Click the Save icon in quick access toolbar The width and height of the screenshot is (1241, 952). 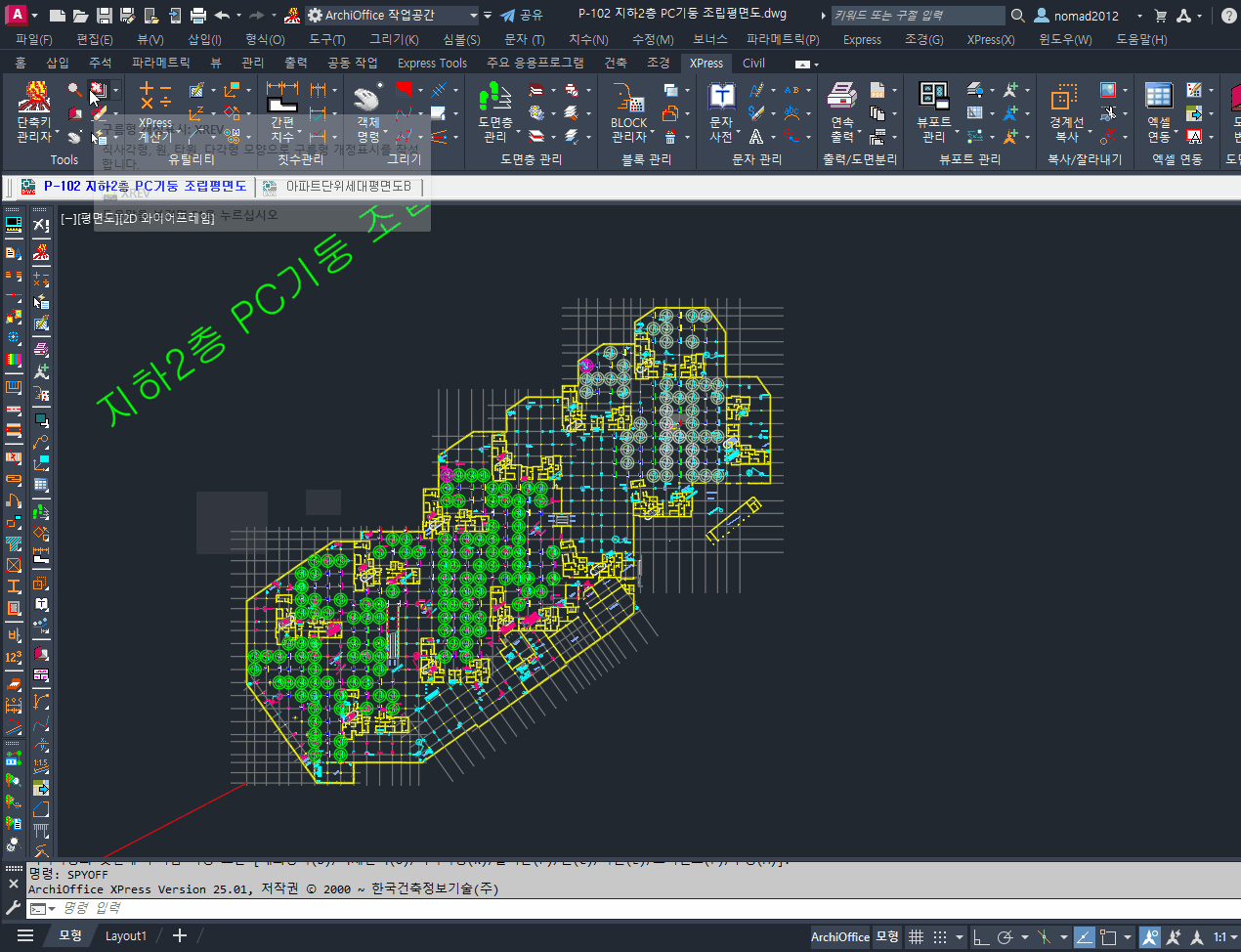point(104,16)
